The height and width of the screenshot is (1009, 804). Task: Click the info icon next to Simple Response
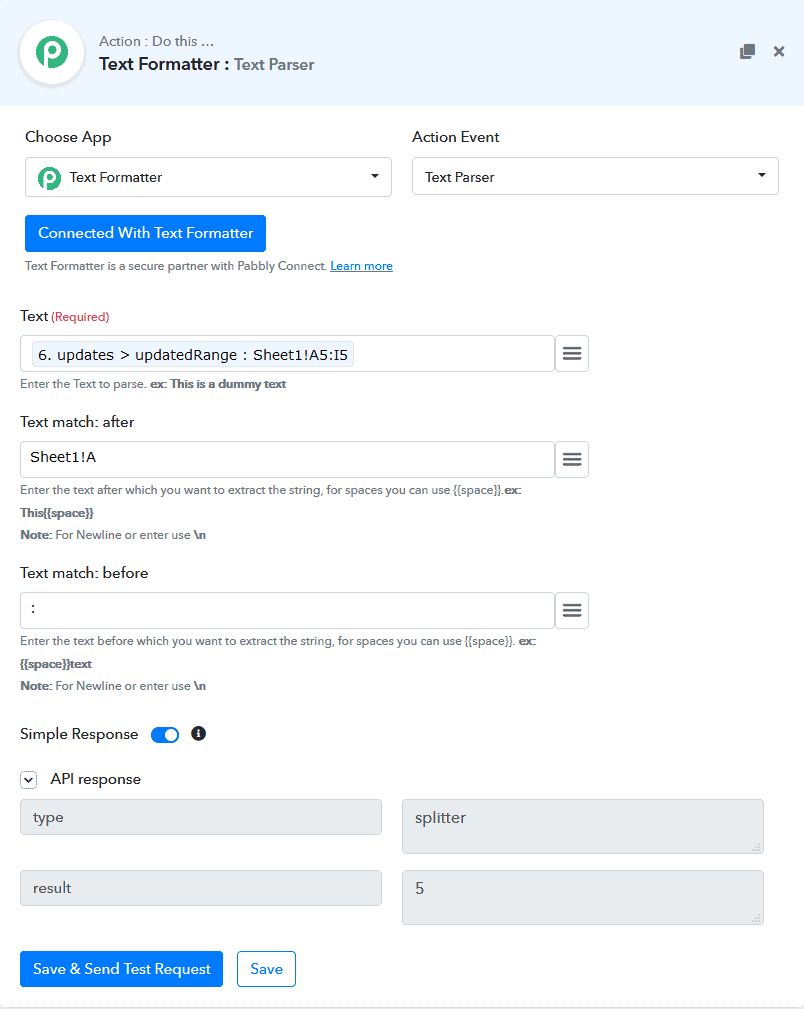[198, 734]
